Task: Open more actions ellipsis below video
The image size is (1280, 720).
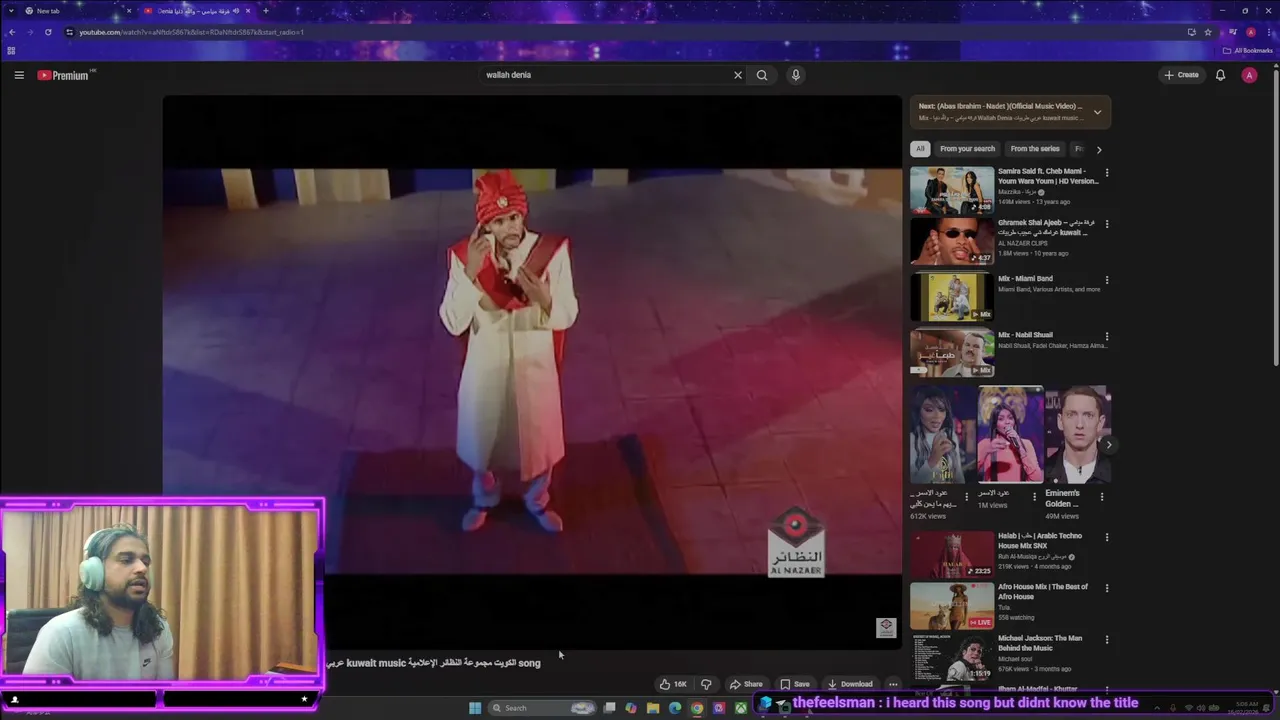Action: click(893, 684)
